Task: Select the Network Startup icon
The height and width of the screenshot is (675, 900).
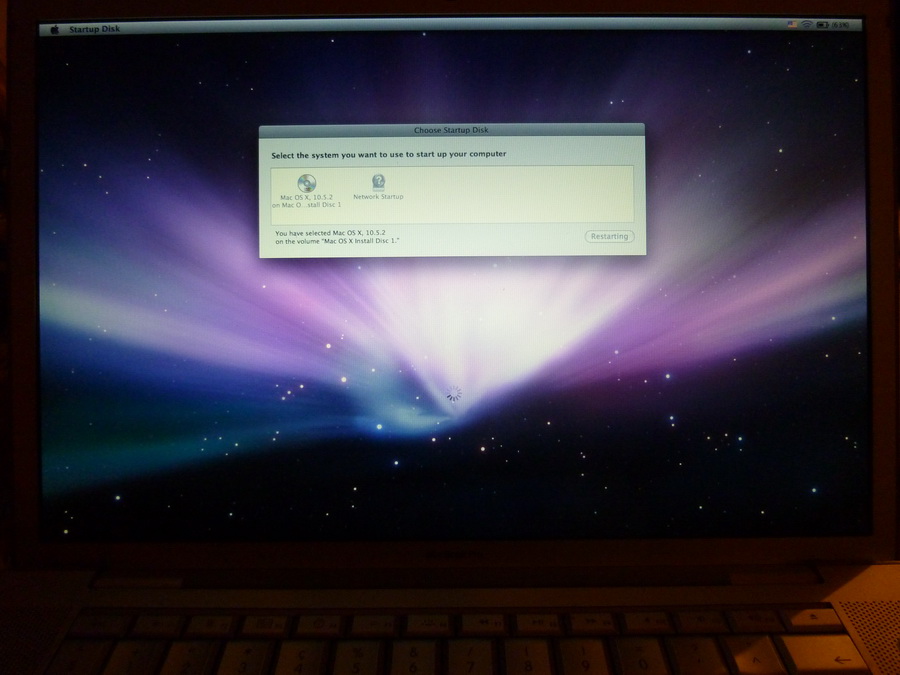Action: click(x=378, y=183)
